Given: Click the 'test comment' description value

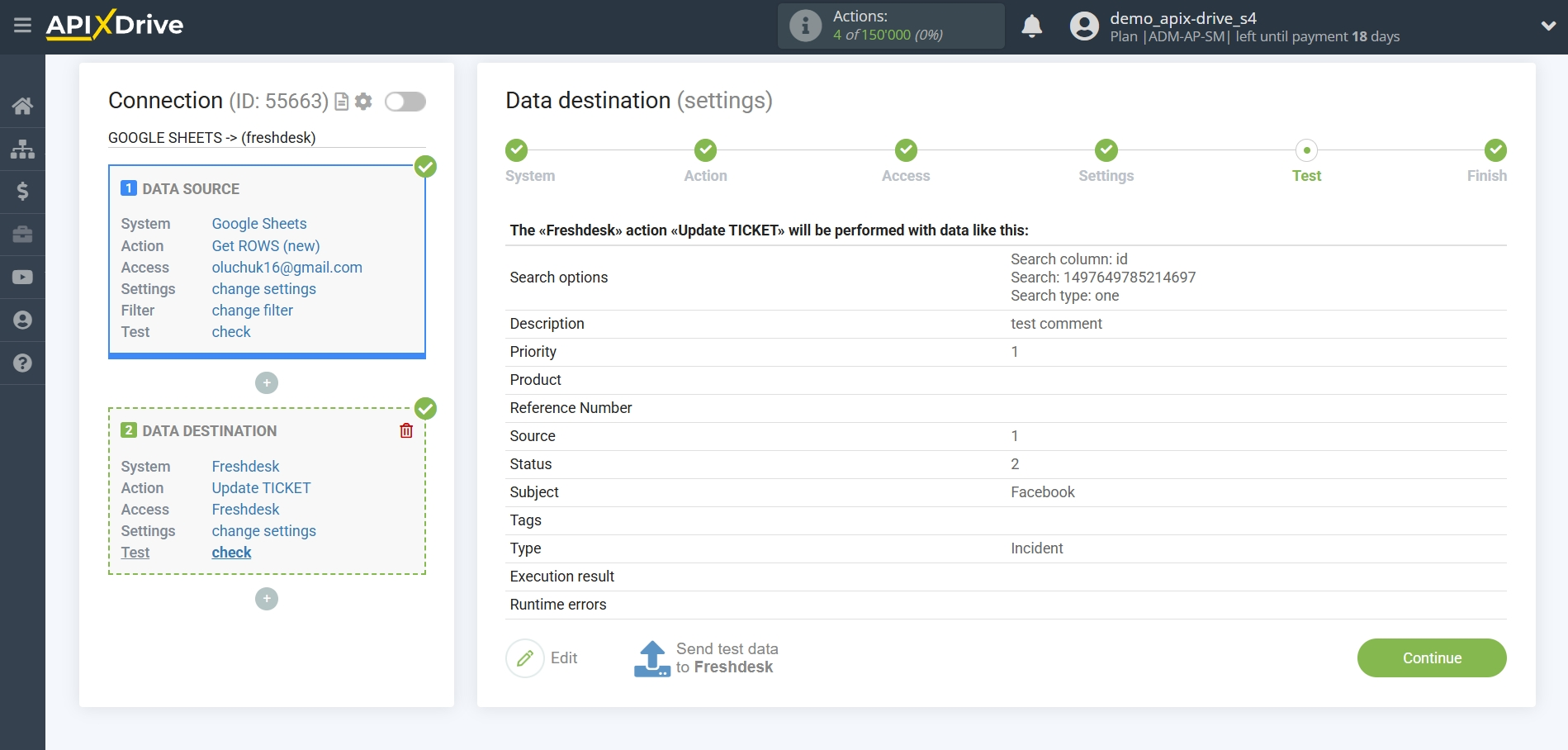Looking at the screenshot, I should click(x=1056, y=324).
